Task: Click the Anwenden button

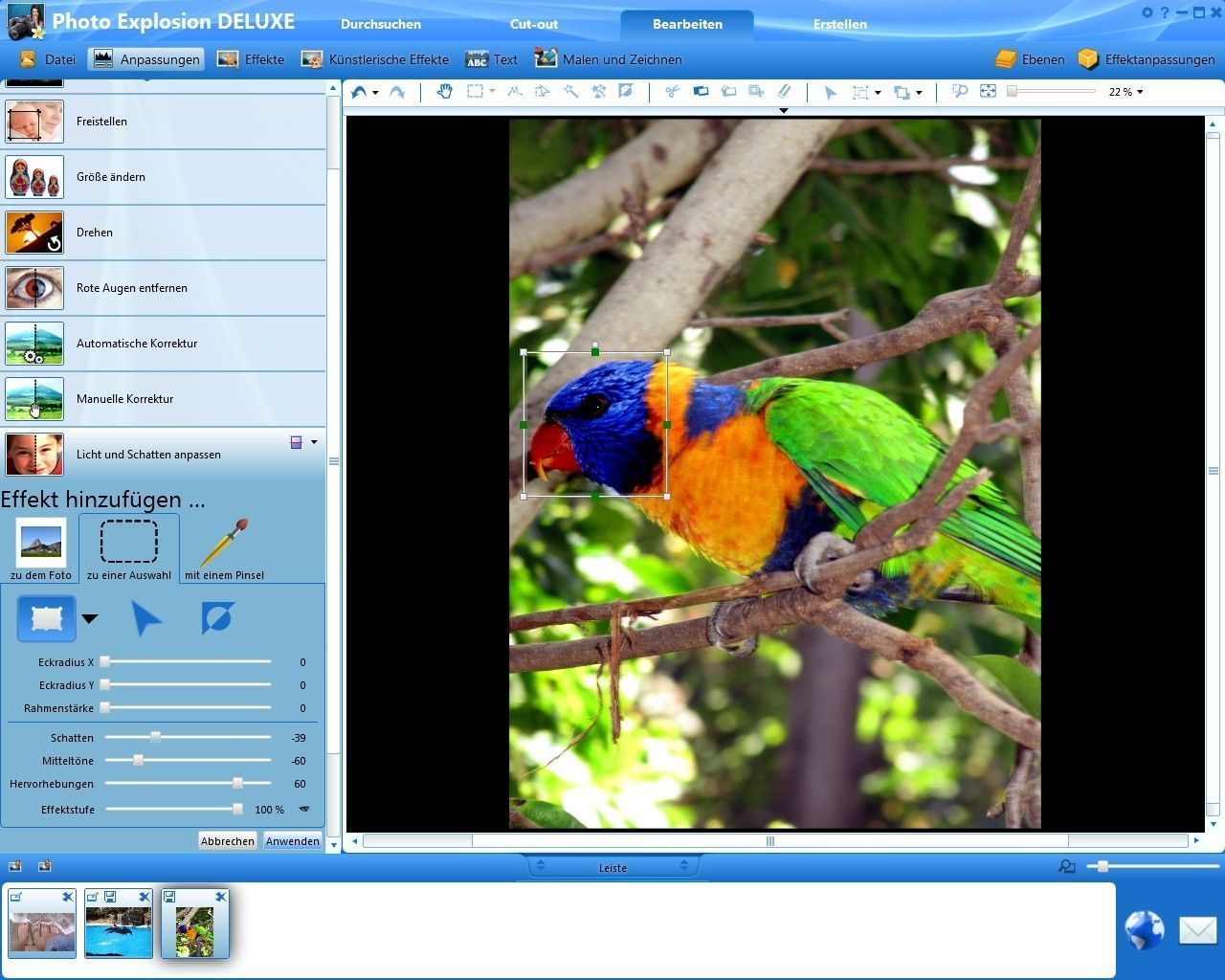Action: click(x=292, y=841)
